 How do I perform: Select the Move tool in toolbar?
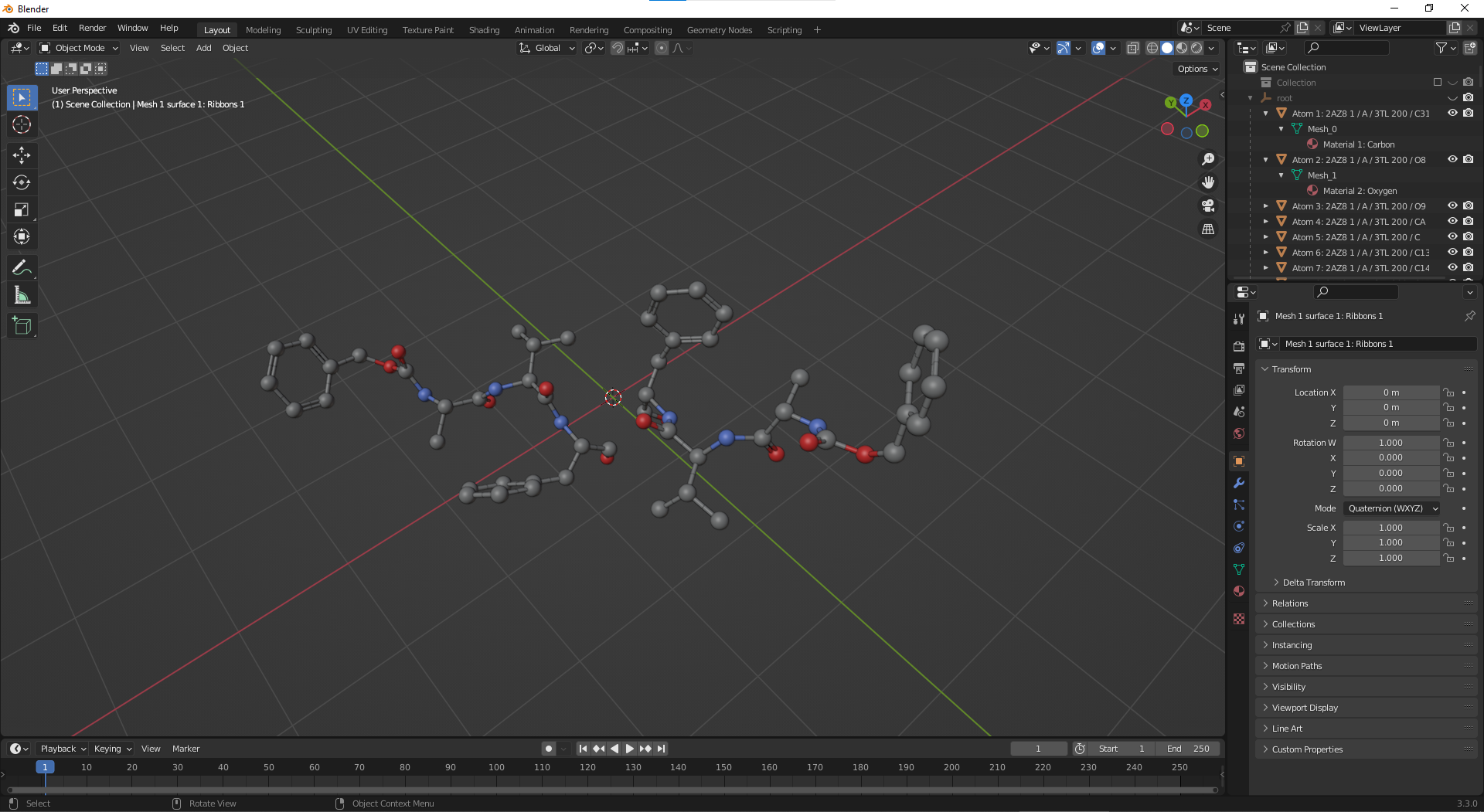coord(22,155)
